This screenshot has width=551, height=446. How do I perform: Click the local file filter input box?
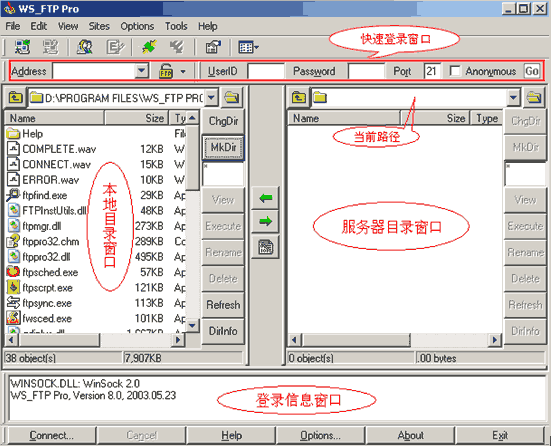223,174
